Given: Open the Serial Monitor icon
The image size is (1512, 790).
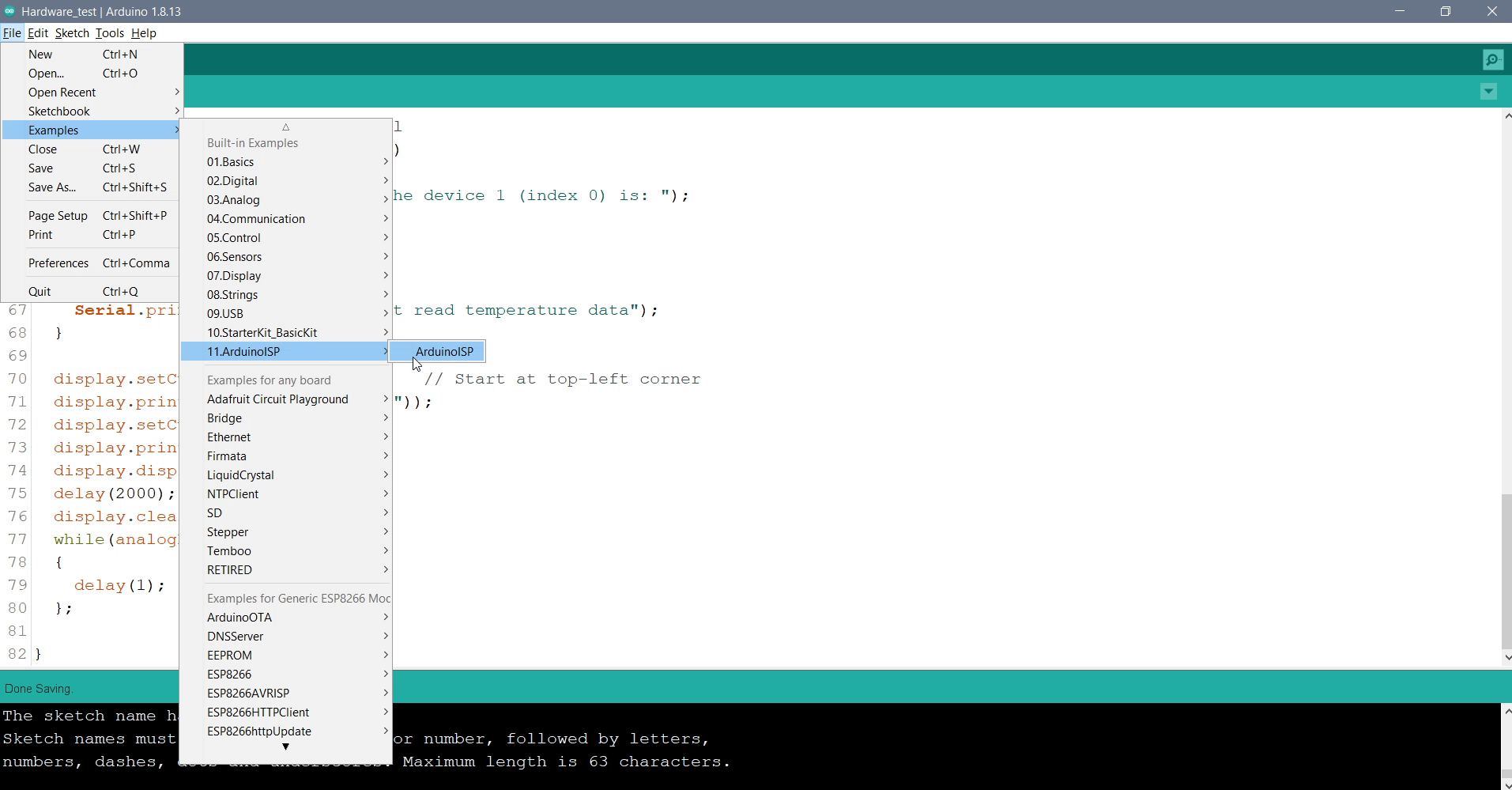Looking at the screenshot, I should (x=1493, y=60).
